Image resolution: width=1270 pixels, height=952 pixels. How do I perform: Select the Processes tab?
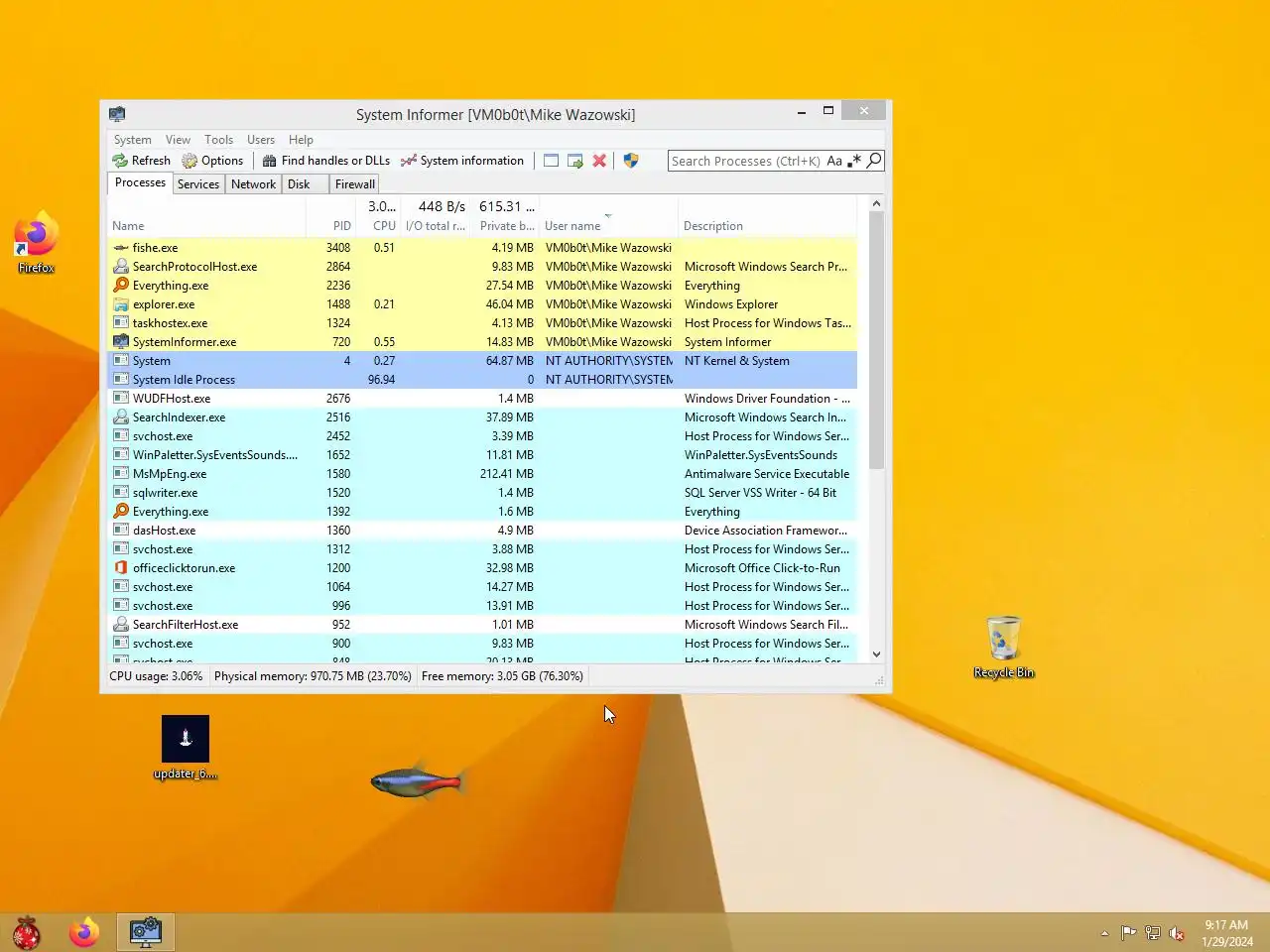140,182
